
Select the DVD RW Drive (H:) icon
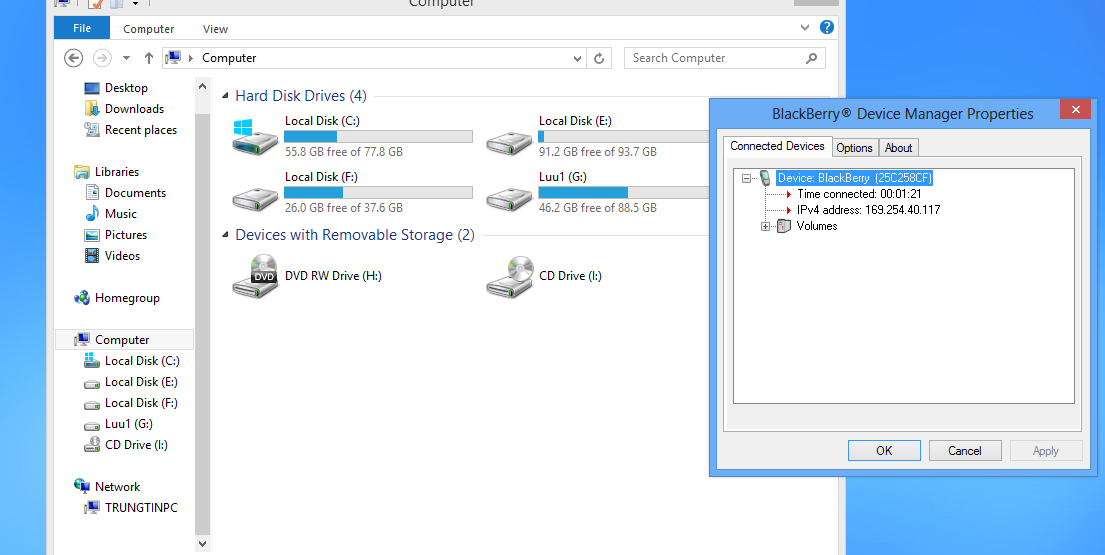(255, 276)
